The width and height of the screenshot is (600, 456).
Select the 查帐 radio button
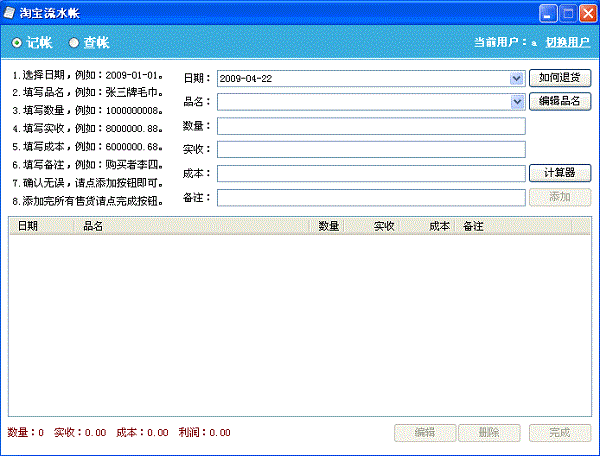point(74,43)
